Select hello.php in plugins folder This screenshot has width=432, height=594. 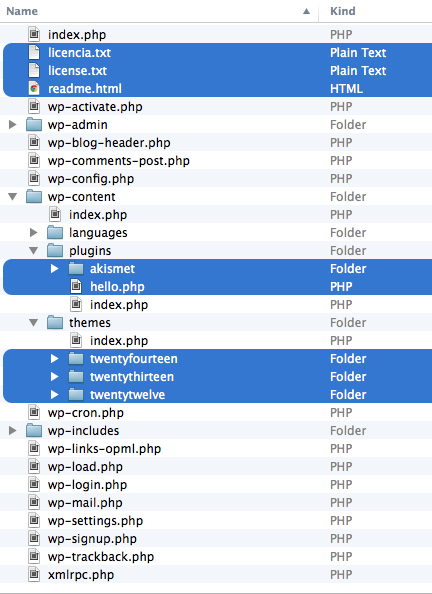coord(216,287)
